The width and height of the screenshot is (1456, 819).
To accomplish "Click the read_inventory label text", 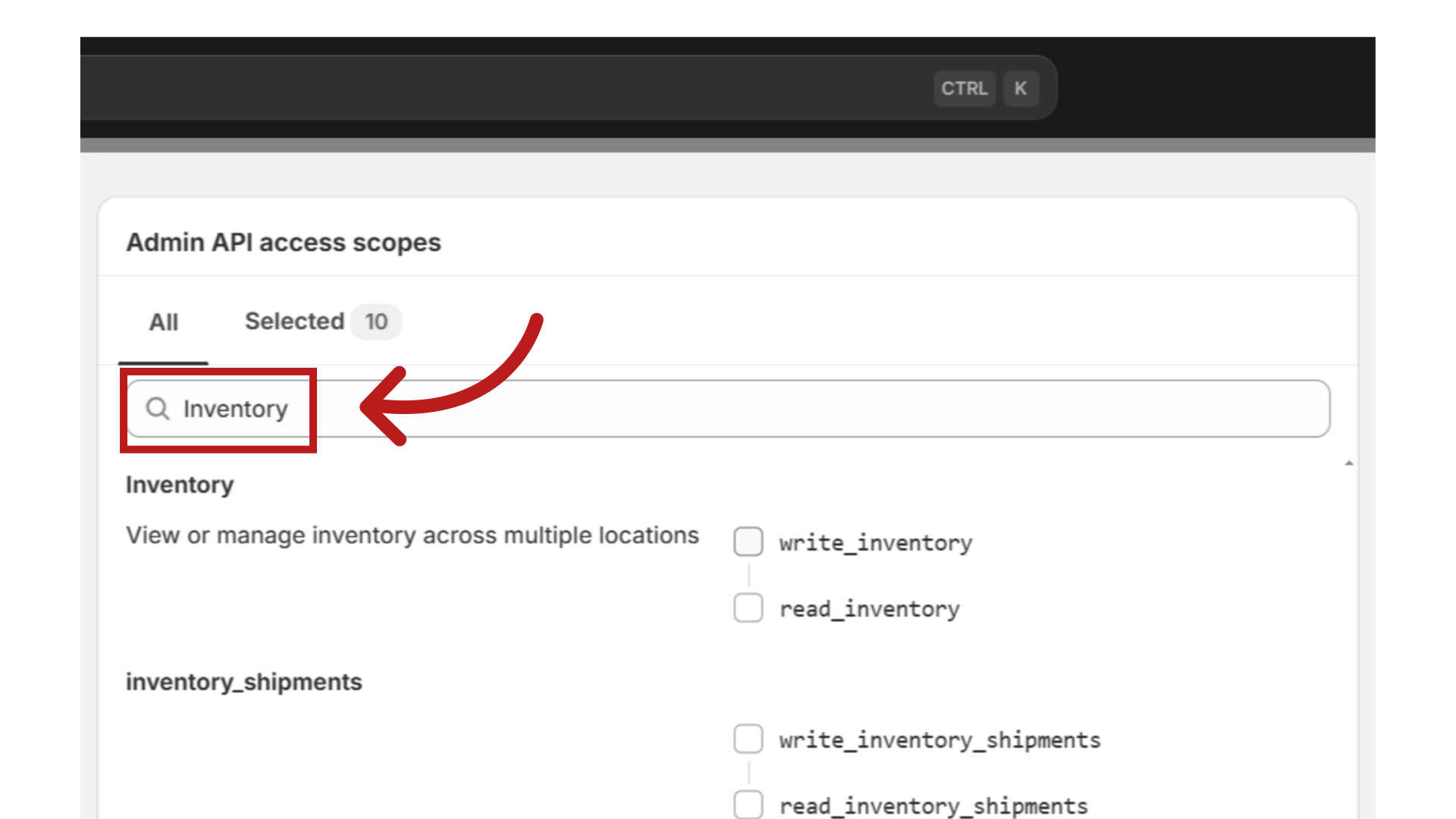I will point(870,609).
